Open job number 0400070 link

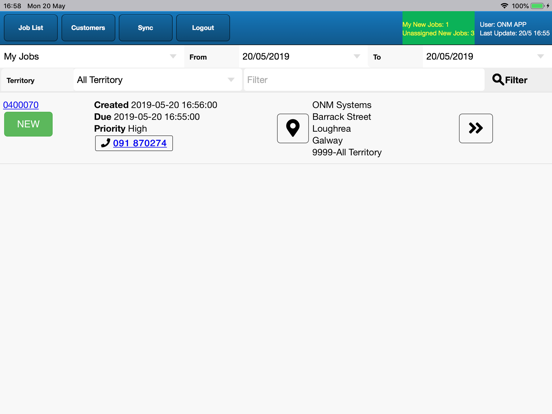coord(21,105)
